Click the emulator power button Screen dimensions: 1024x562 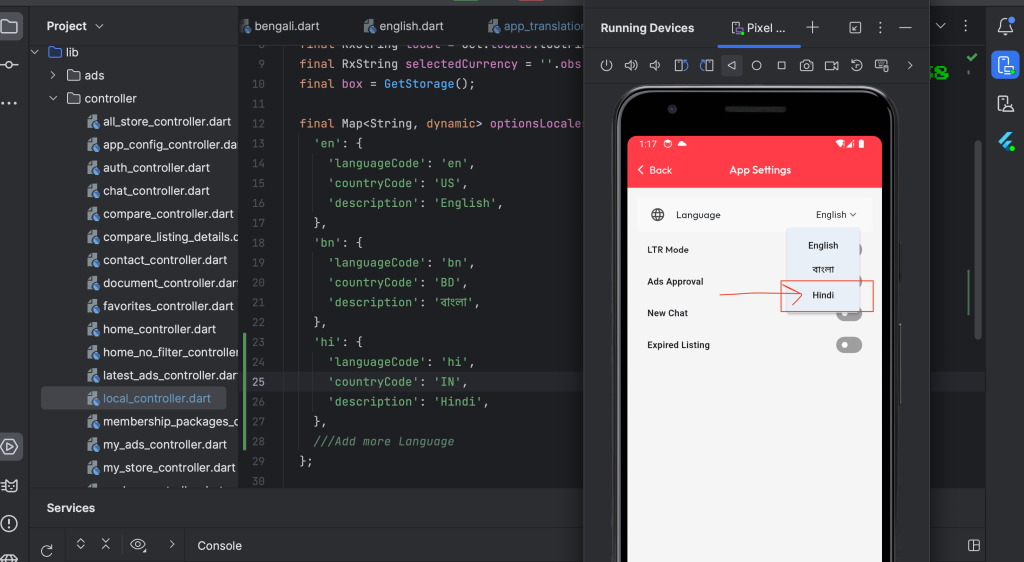point(607,65)
